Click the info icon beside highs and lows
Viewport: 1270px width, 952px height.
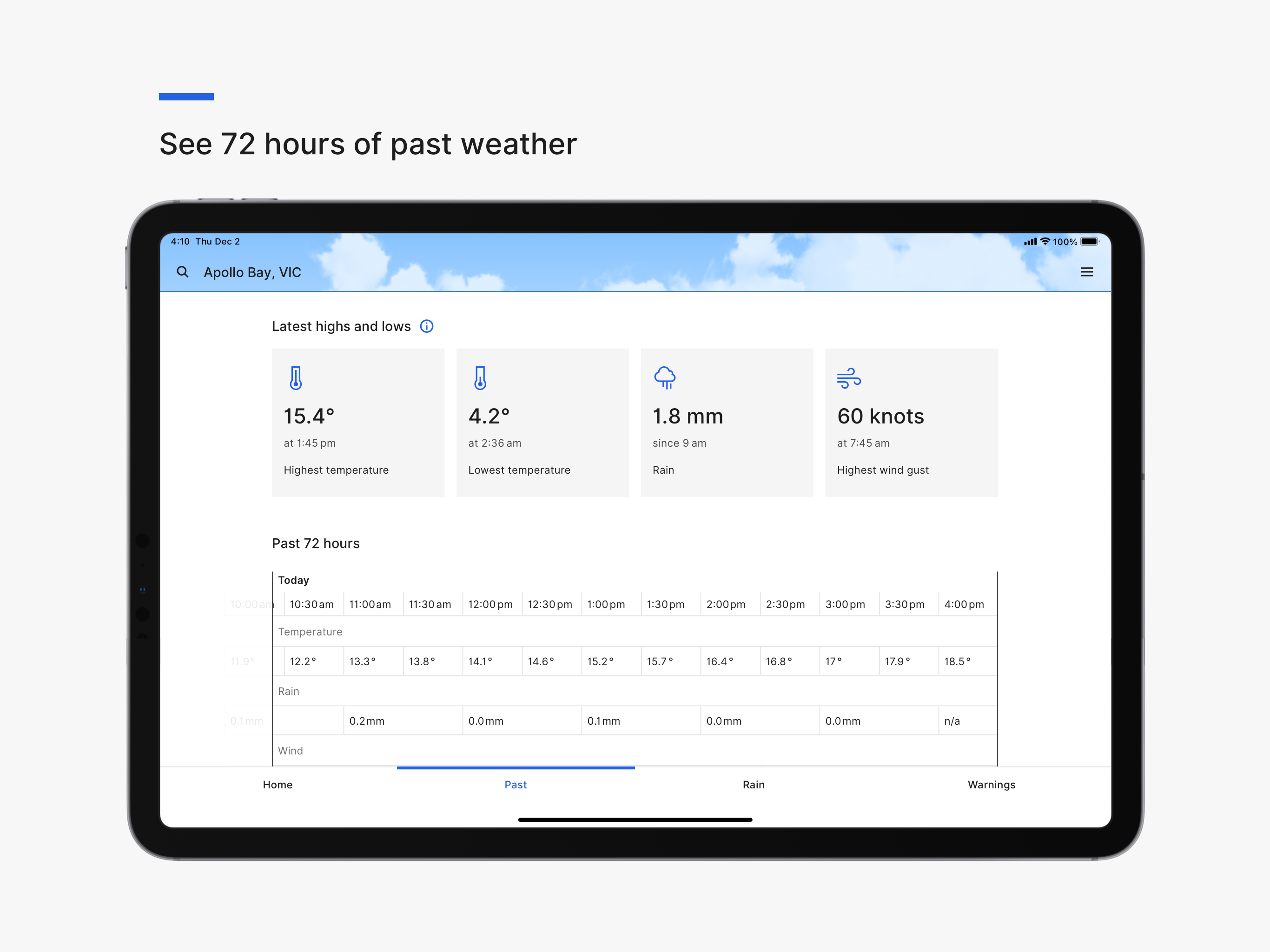427,326
